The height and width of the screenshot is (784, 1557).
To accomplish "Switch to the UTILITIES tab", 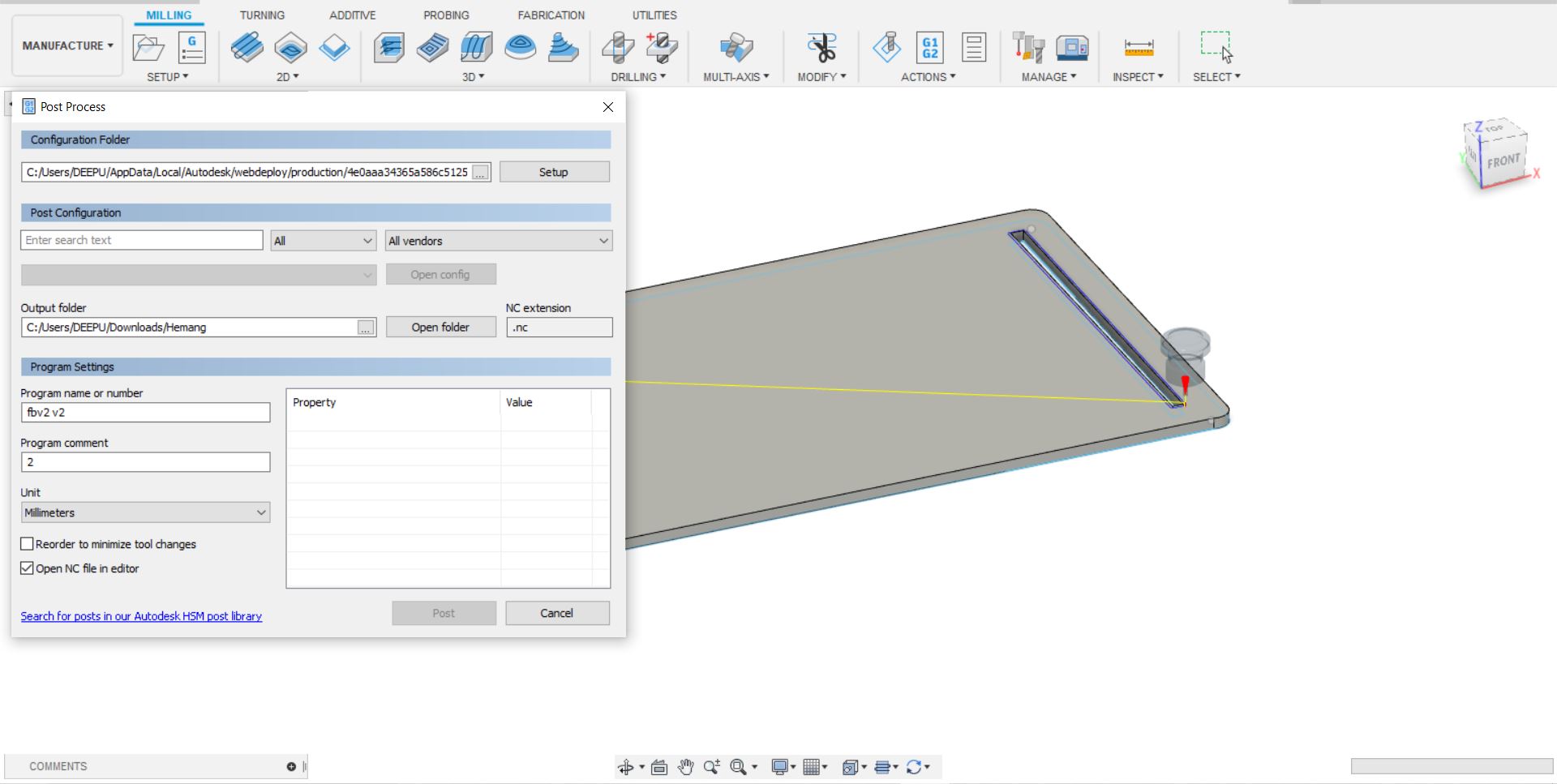I will click(654, 15).
